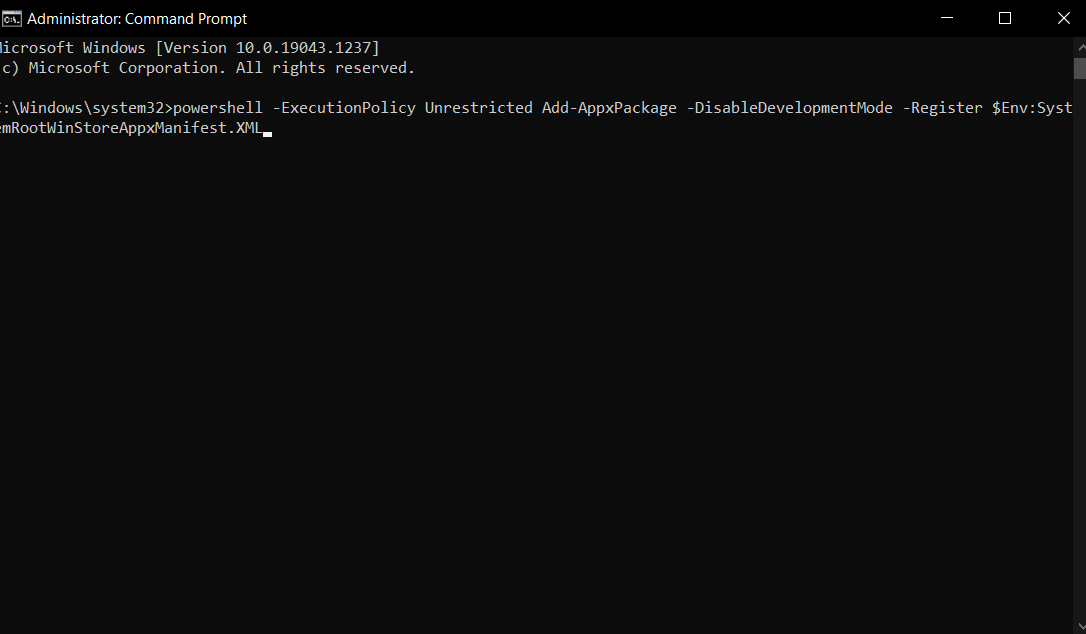Viewport: 1086px width, 634px height.
Task: Click the vertical scrollbar thumb
Action: pyautogui.click(x=1080, y=69)
